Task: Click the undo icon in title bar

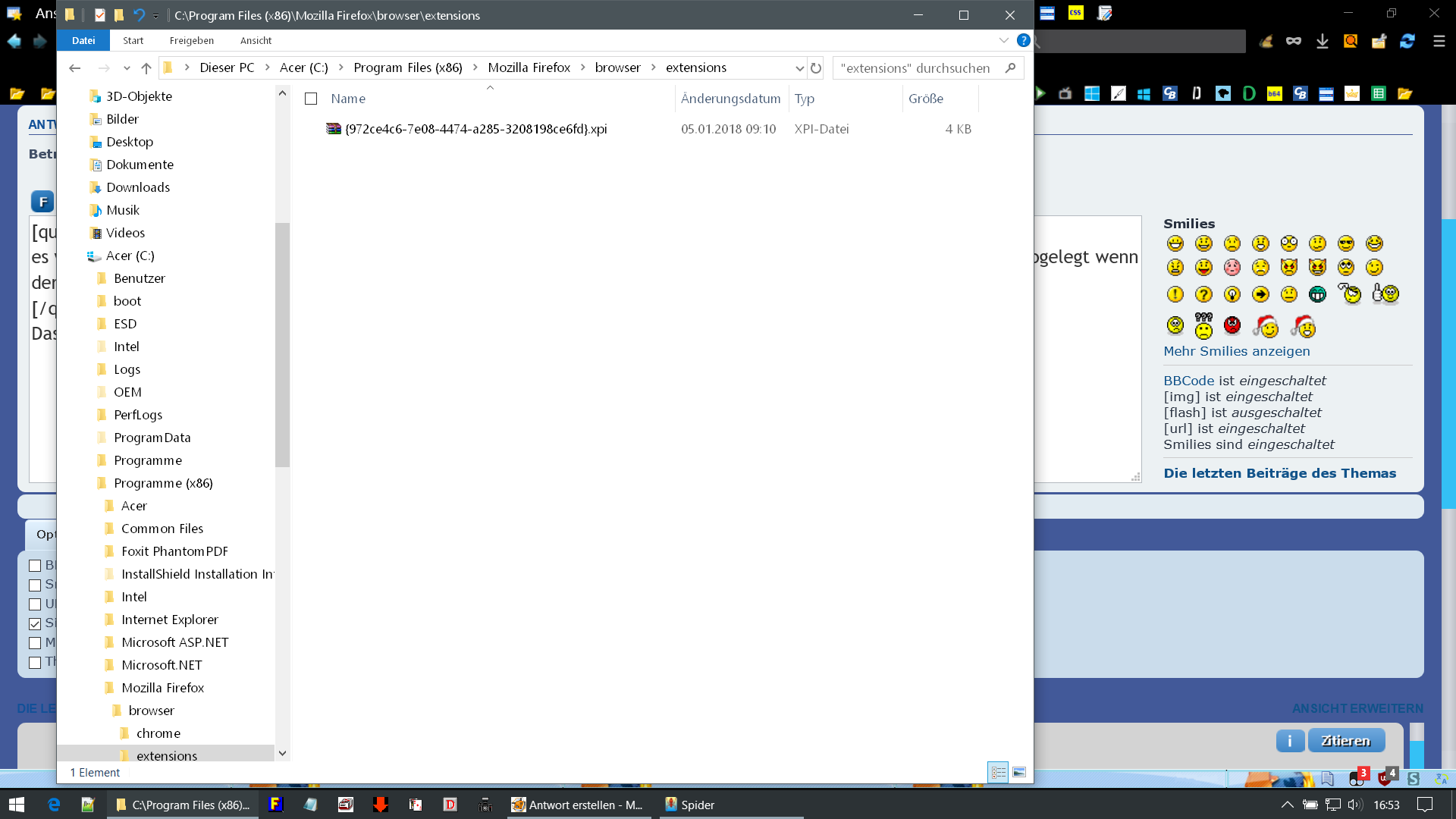Action: (139, 15)
